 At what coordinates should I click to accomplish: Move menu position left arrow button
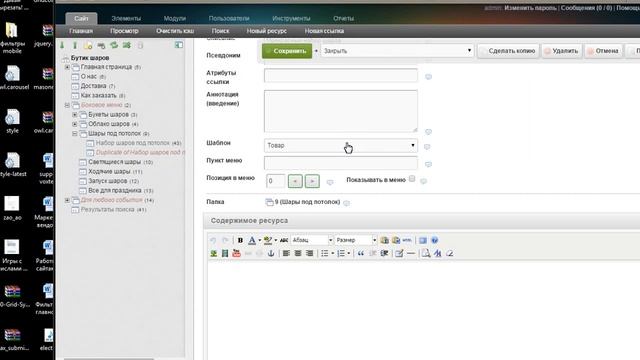(295, 181)
